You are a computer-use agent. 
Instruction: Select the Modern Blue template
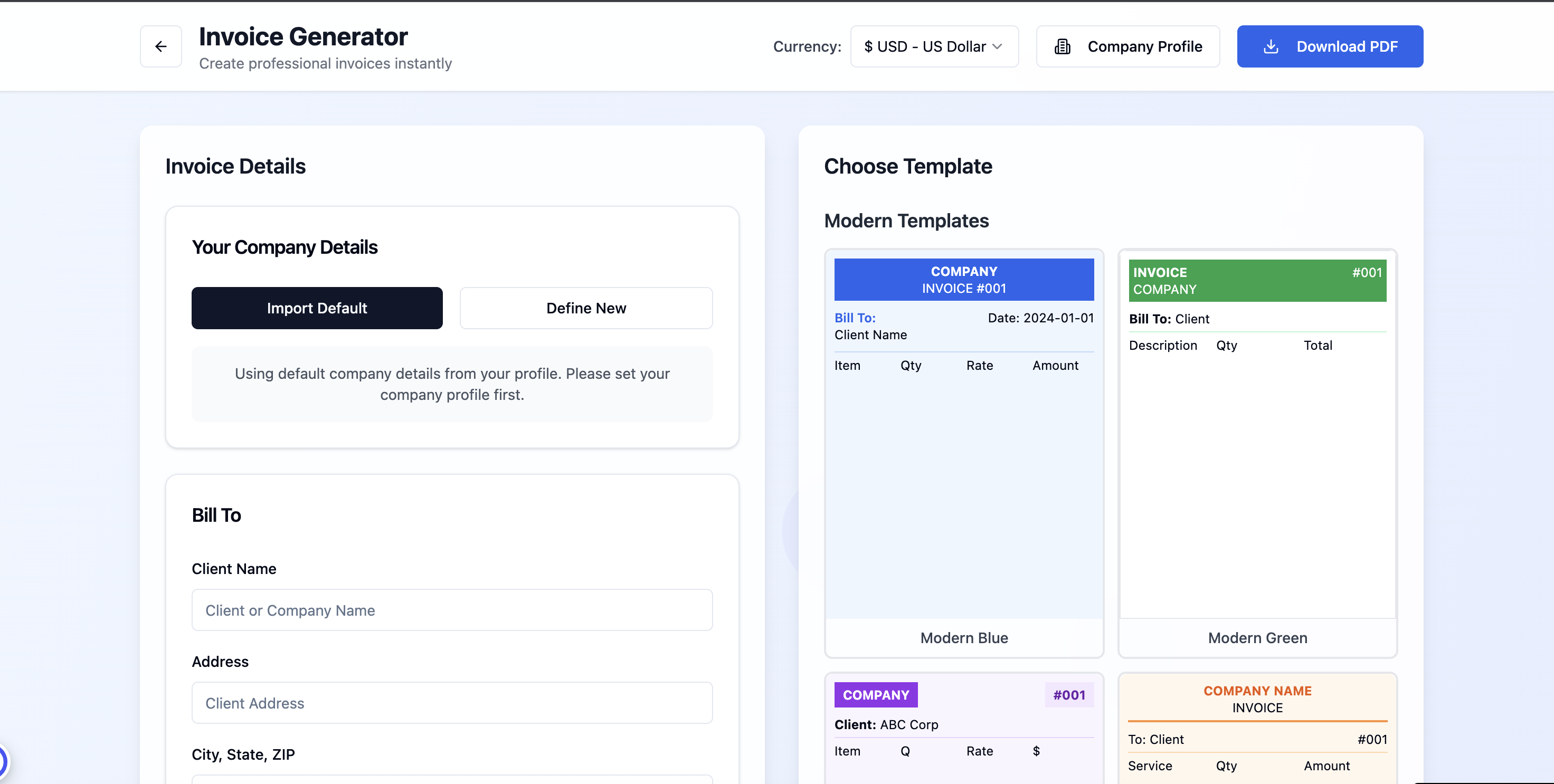964,453
